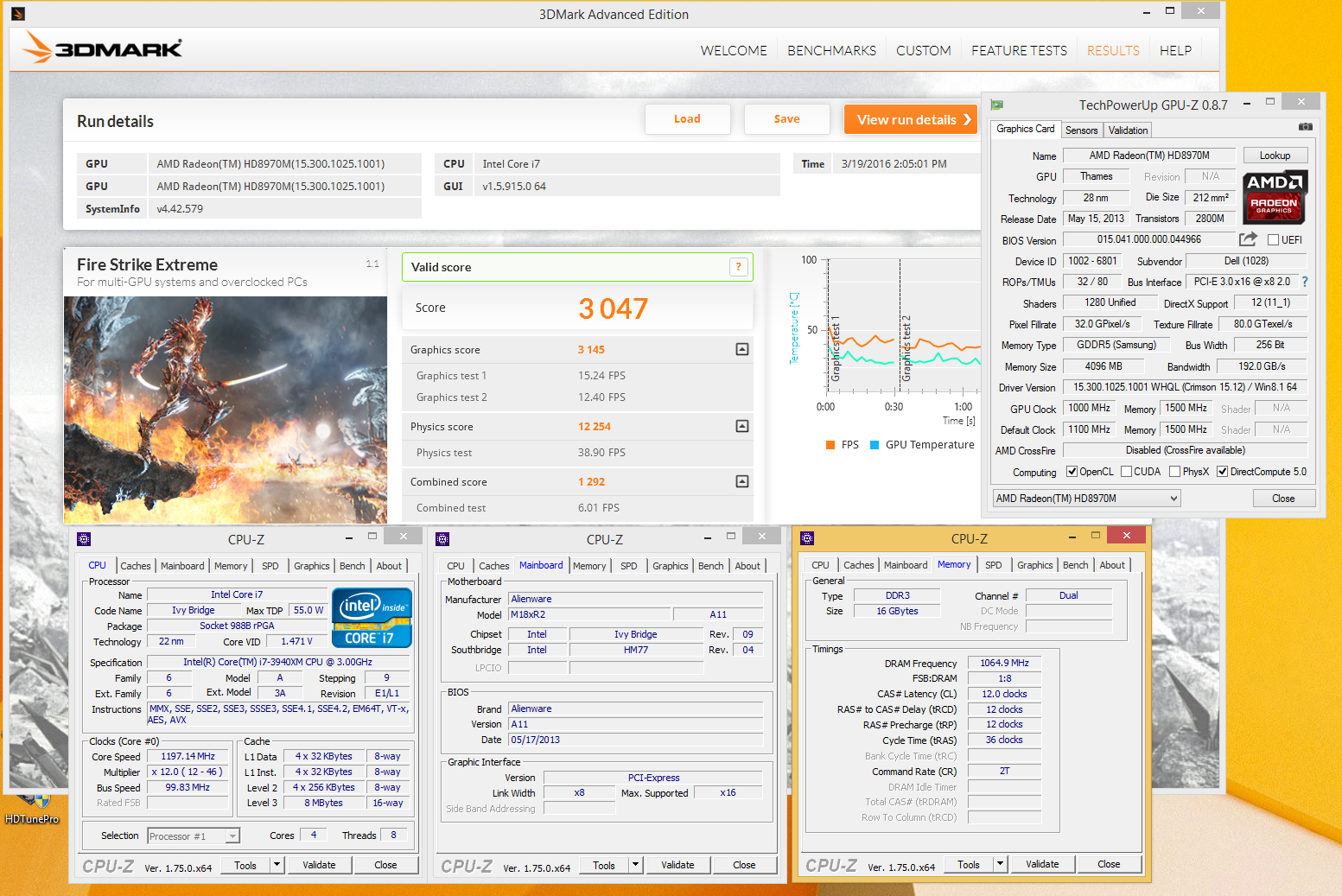The image size is (1342, 896).
Task: Click Validate in the CPU-Z Memory window
Action: (x=1043, y=864)
